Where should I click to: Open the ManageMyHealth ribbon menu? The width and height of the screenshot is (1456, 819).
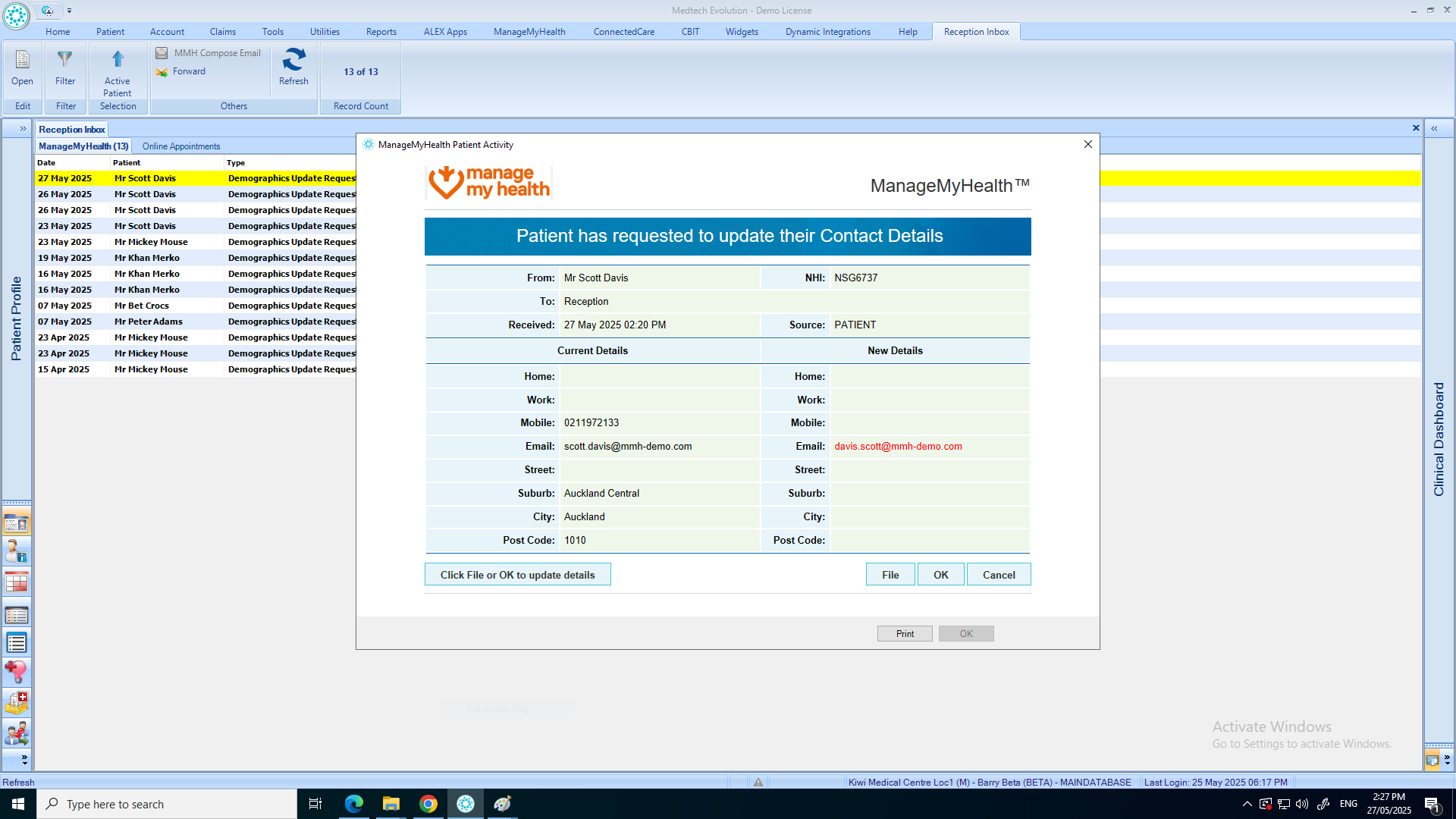(x=529, y=32)
